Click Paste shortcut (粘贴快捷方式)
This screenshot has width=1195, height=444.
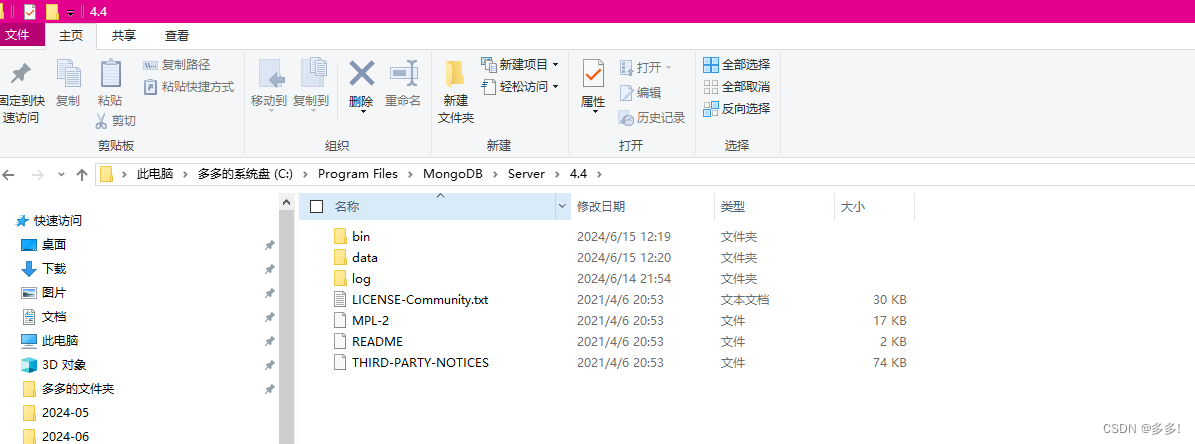[189, 86]
